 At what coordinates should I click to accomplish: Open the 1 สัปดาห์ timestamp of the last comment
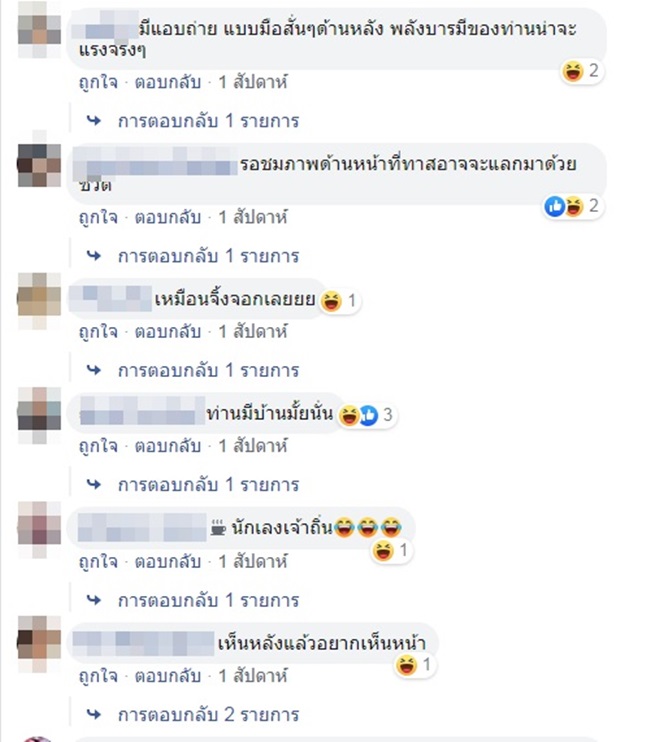(x=253, y=676)
